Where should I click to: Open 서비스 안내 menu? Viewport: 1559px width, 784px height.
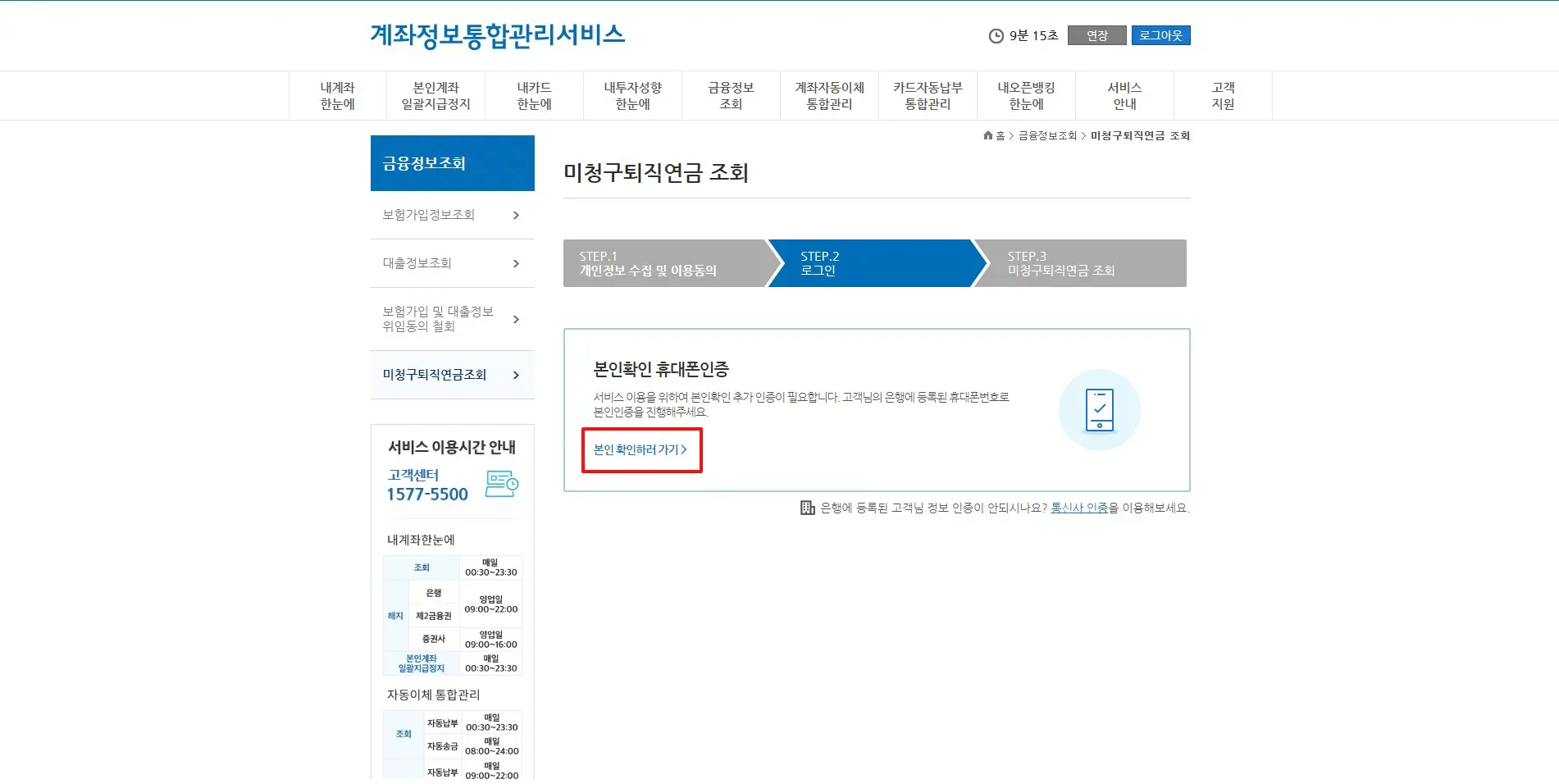click(x=1125, y=96)
